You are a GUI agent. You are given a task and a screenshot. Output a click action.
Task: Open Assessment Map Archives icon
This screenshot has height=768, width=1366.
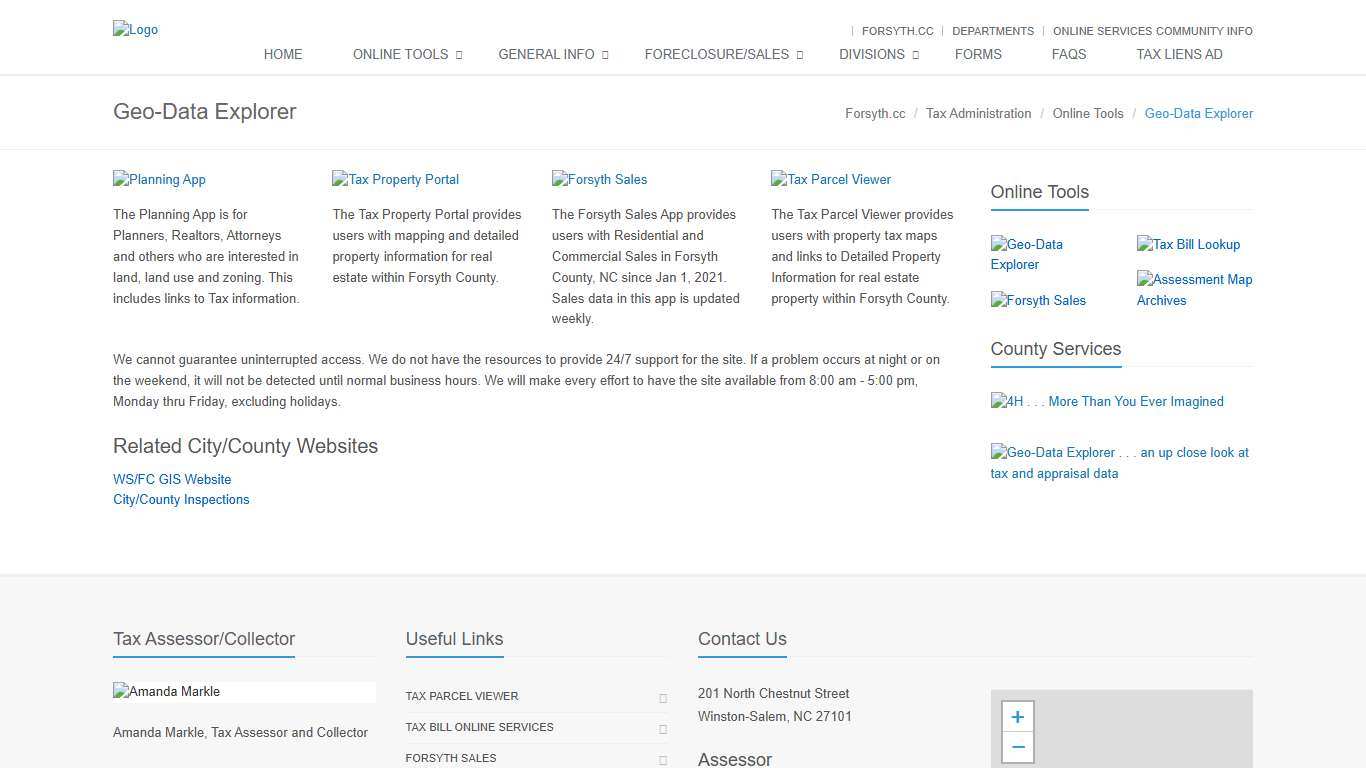click(1194, 290)
